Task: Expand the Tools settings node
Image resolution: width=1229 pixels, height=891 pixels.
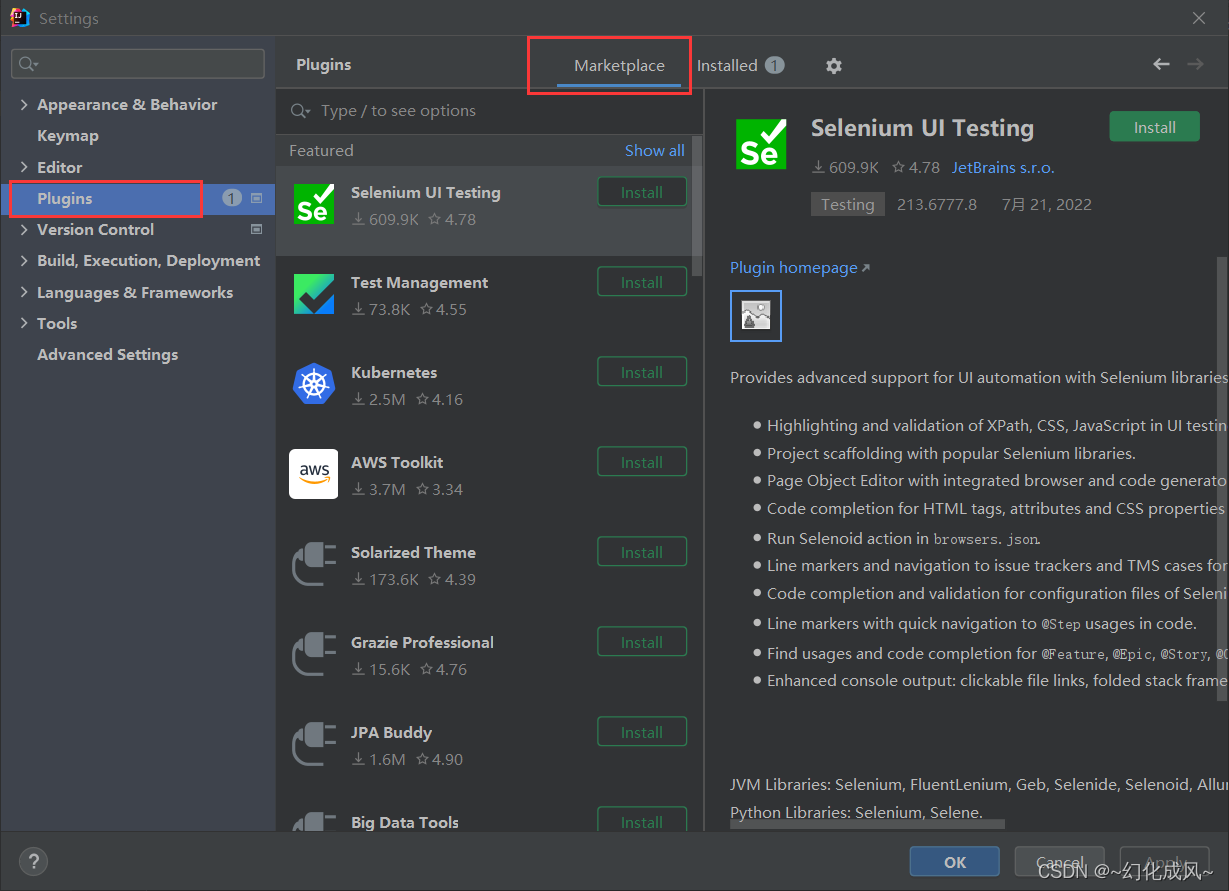Action: click(x=25, y=323)
